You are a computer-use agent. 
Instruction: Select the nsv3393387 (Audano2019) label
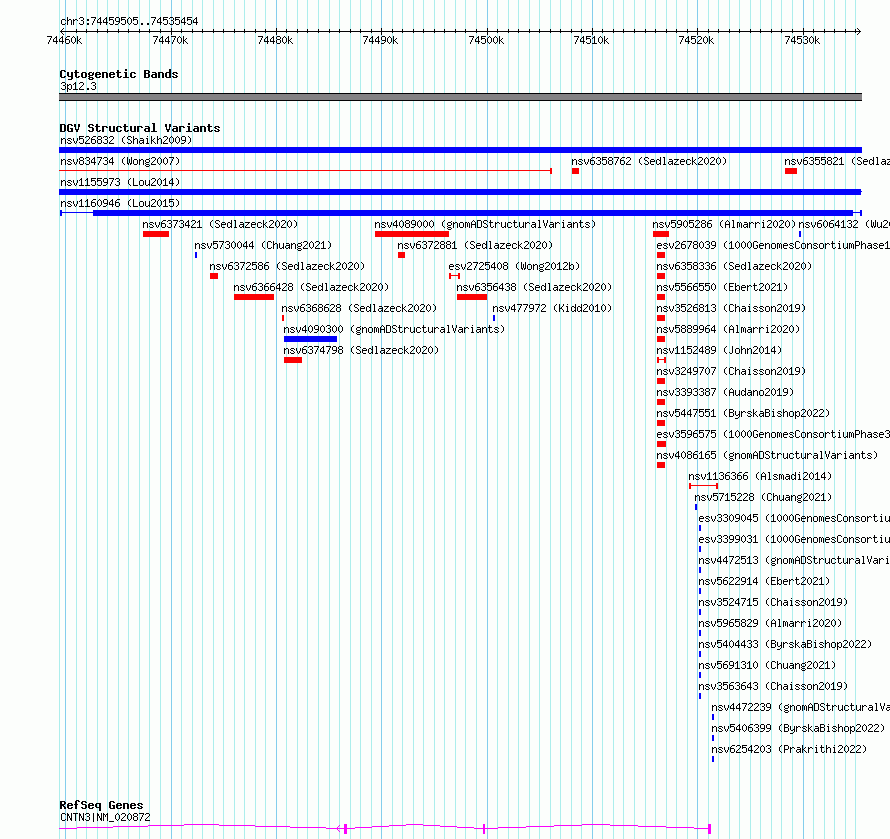pyautogui.click(x=725, y=392)
